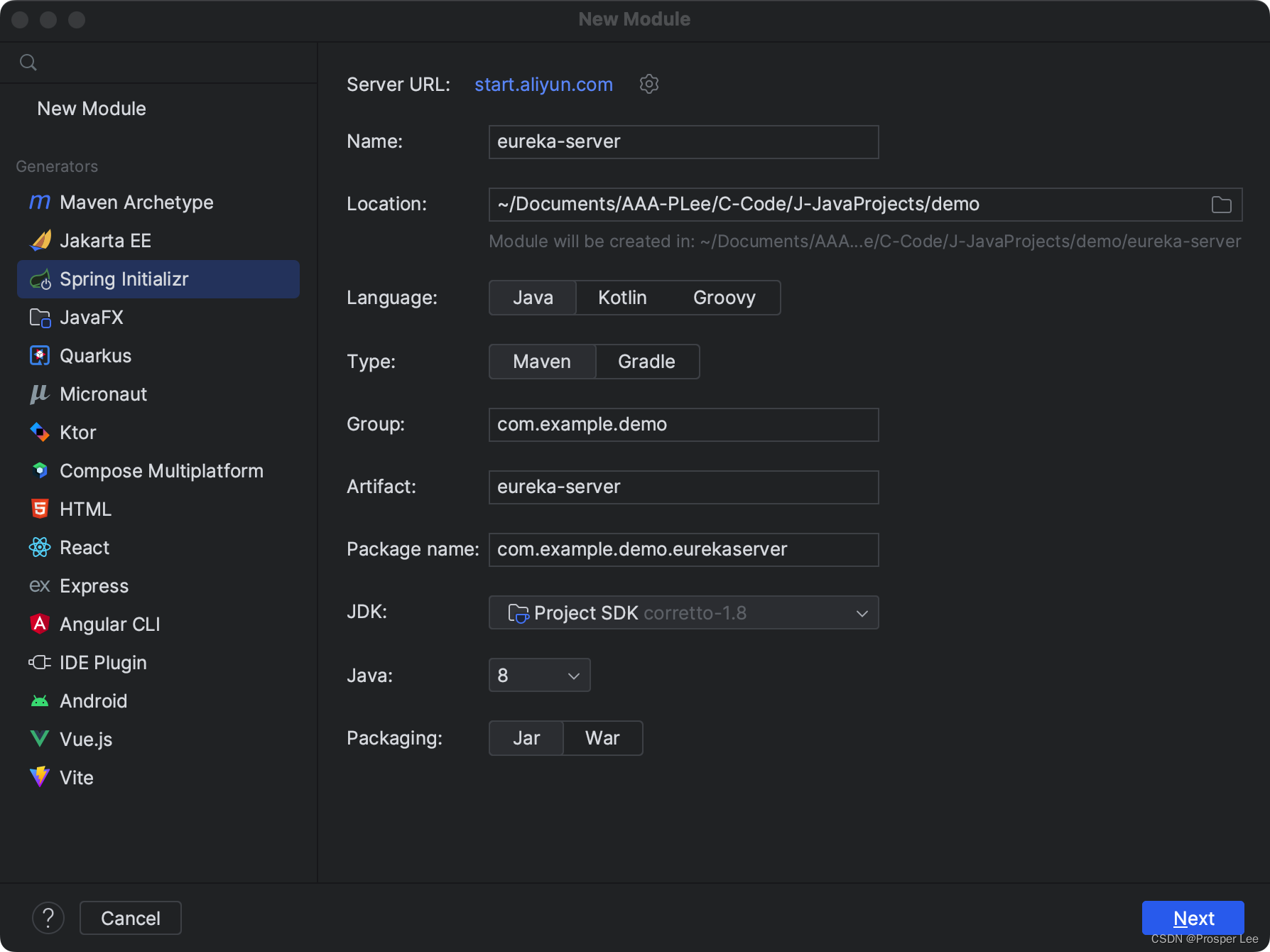Screen dimensions: 1270x952
Task: Open the JDK Project SDK dropdown
Action: (684, 612)
